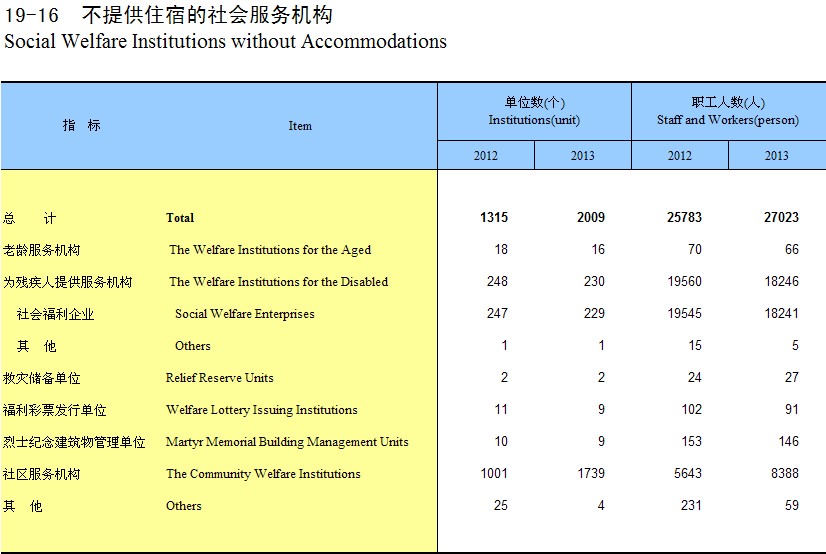Select the total institutions value 1315
826x554 pixels.
494,218
